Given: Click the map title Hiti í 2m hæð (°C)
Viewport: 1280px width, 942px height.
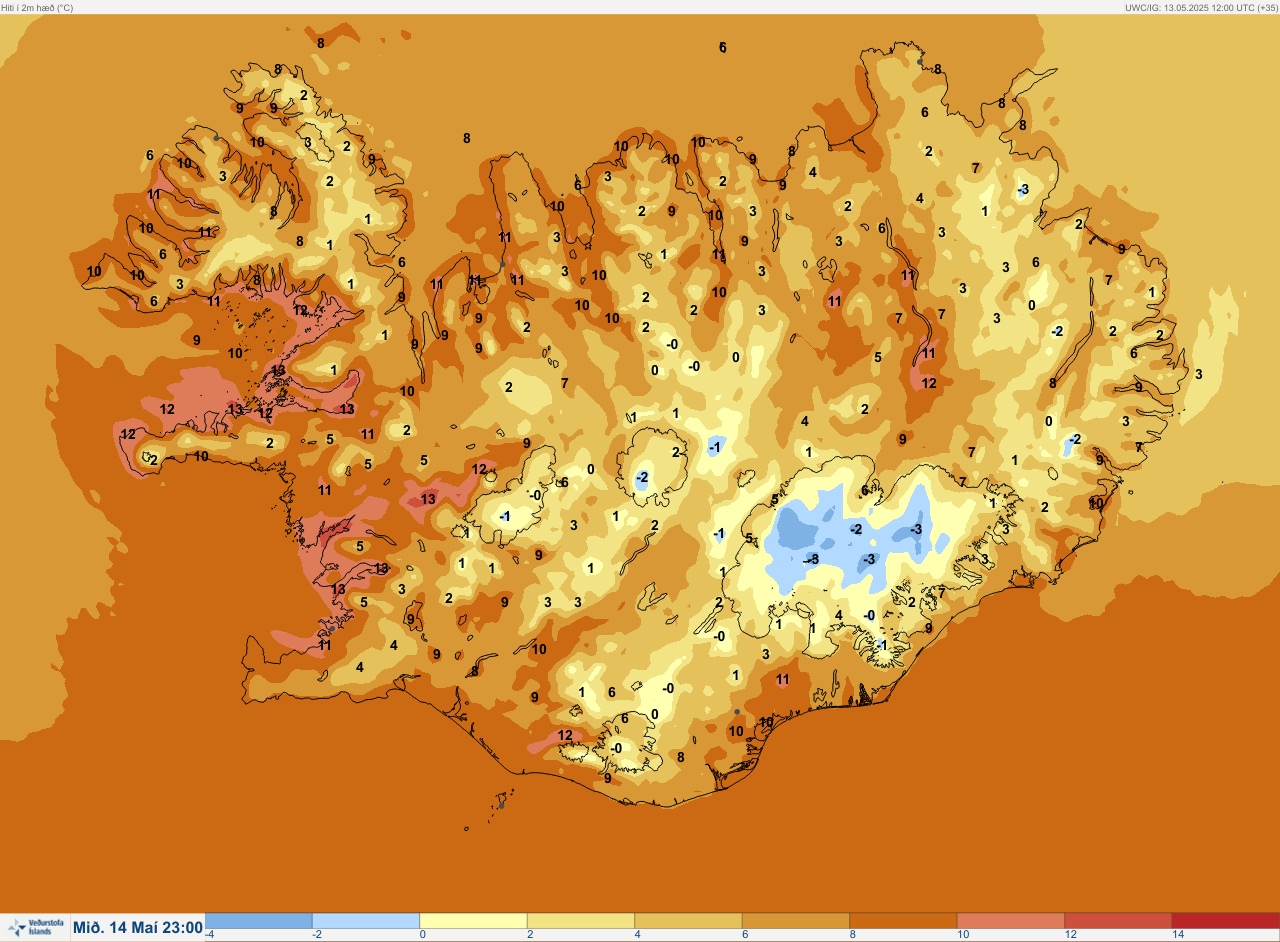Looking at the screenshot, I should (37, 7).
